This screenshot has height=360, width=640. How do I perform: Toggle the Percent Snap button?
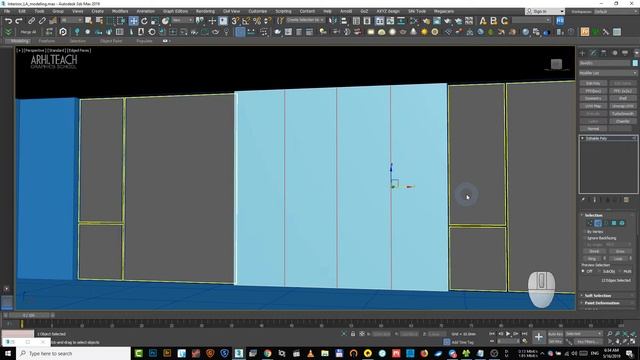tap(257, 21)
